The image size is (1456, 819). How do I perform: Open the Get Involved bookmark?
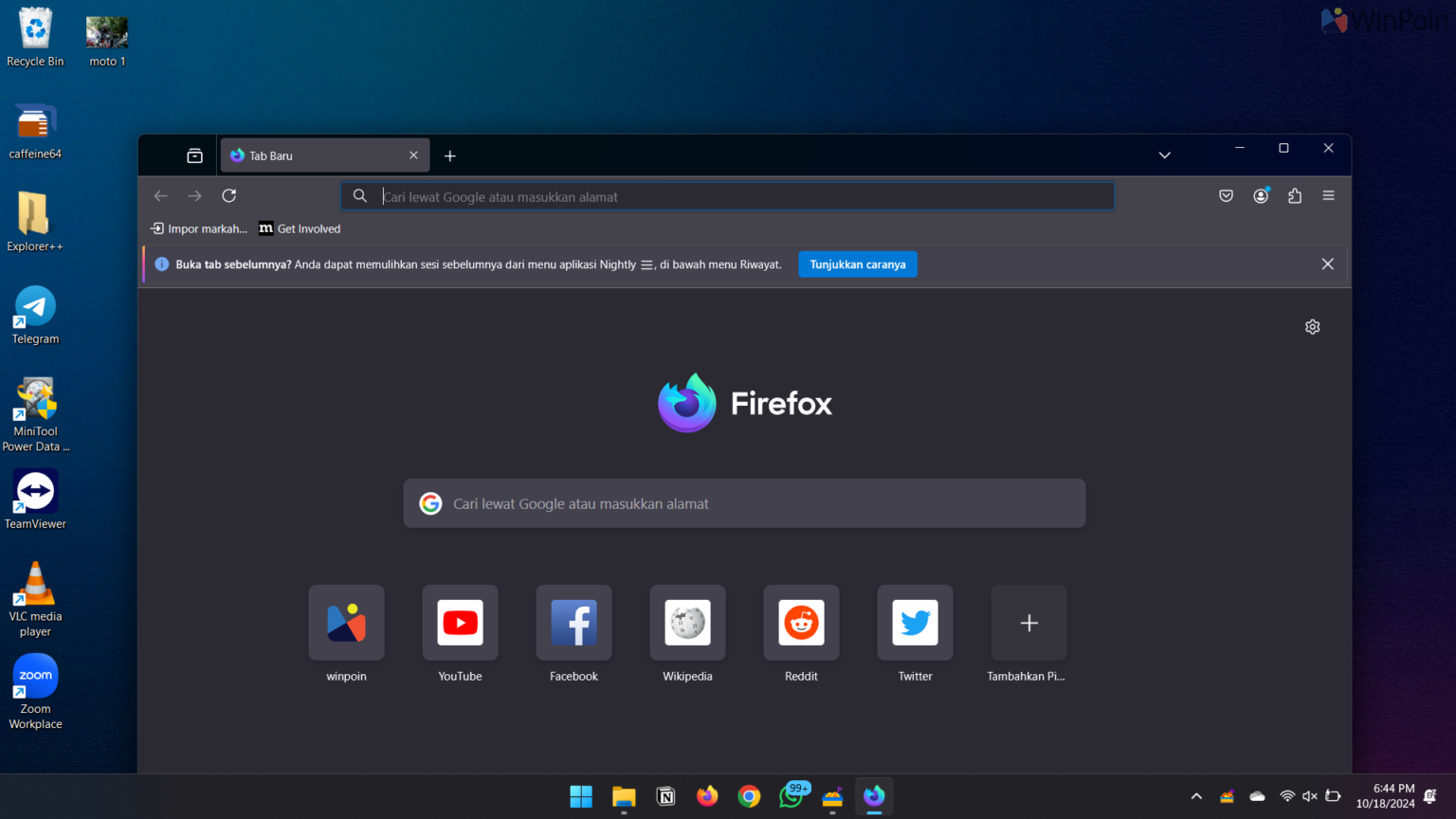coord(299,228)
